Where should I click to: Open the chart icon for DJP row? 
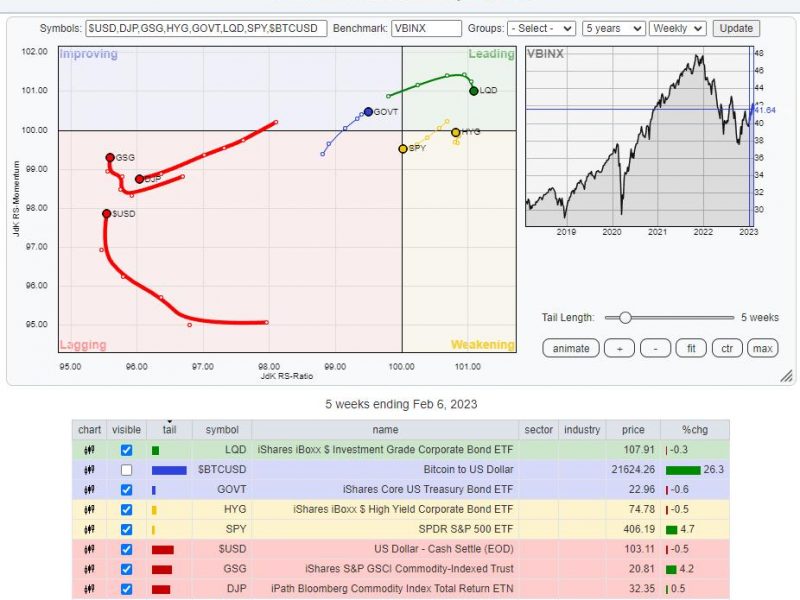89,589
